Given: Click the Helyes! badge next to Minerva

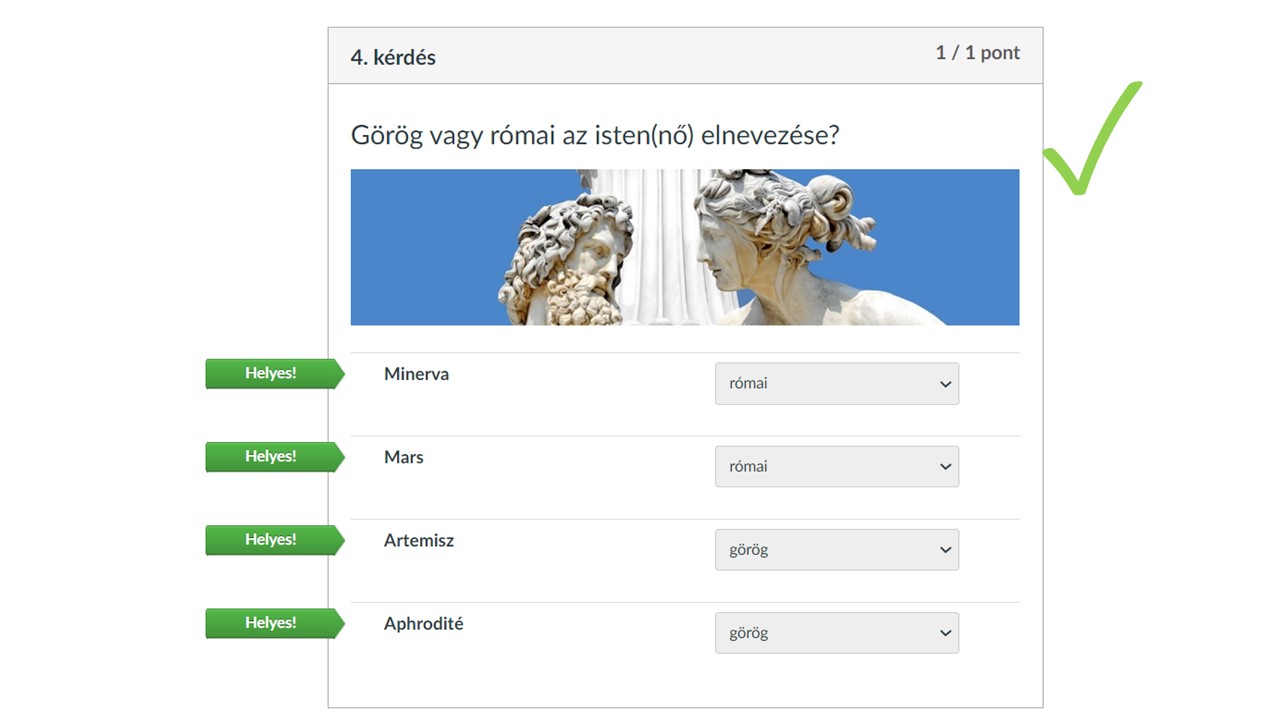Looking at the screenshot, I should point(274,374).
